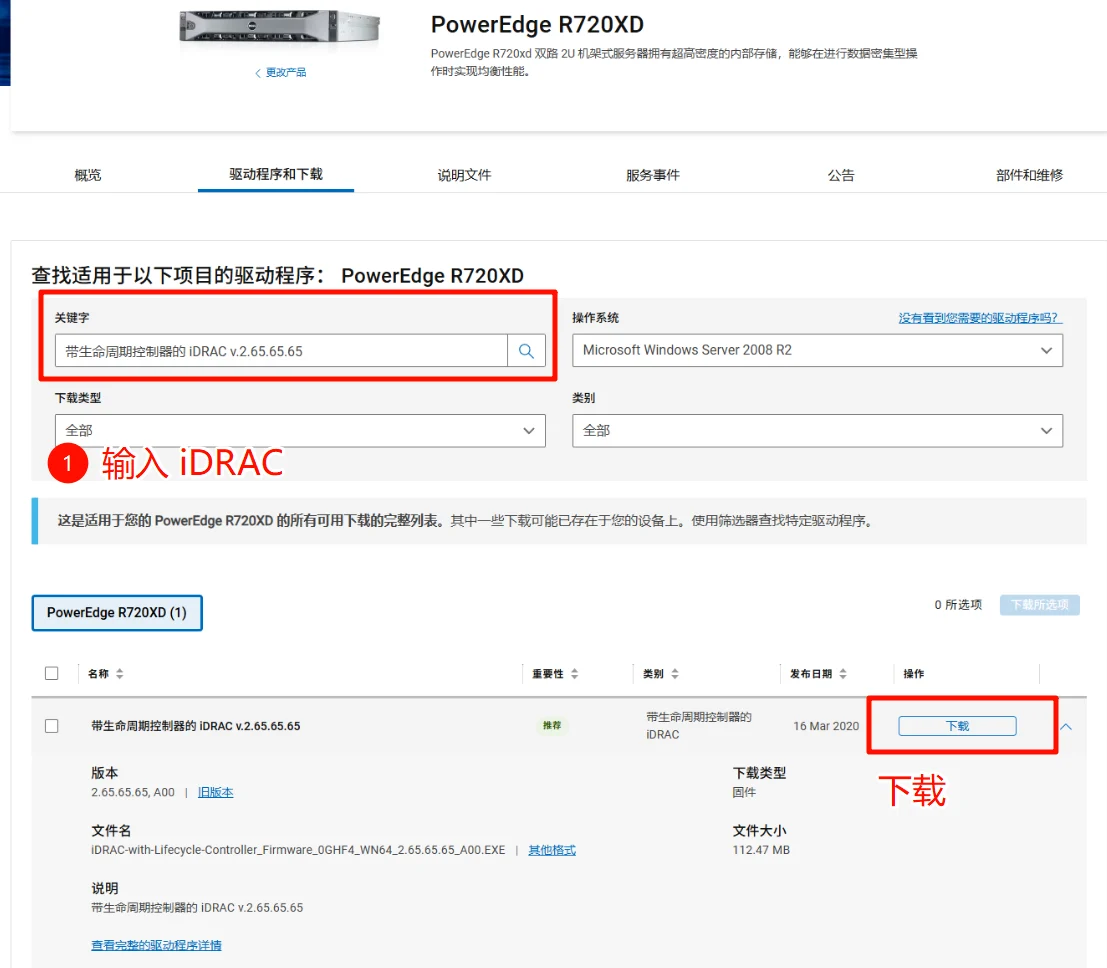1107x968 pixels.
Task: Open 没有看到您需要的驱动程序吗 link
Action: 980,318
